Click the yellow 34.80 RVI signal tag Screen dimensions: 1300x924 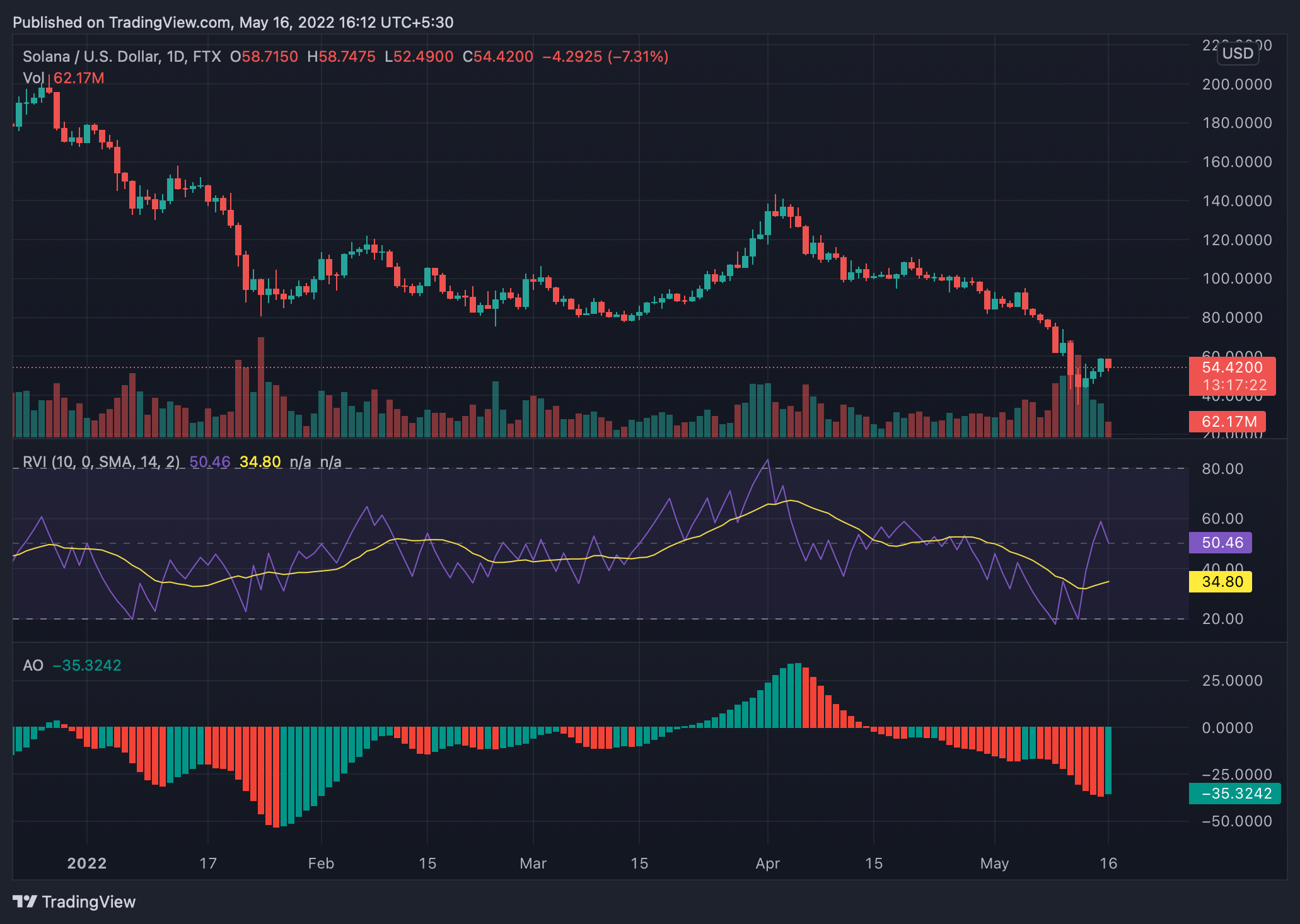pos(1220,582)
